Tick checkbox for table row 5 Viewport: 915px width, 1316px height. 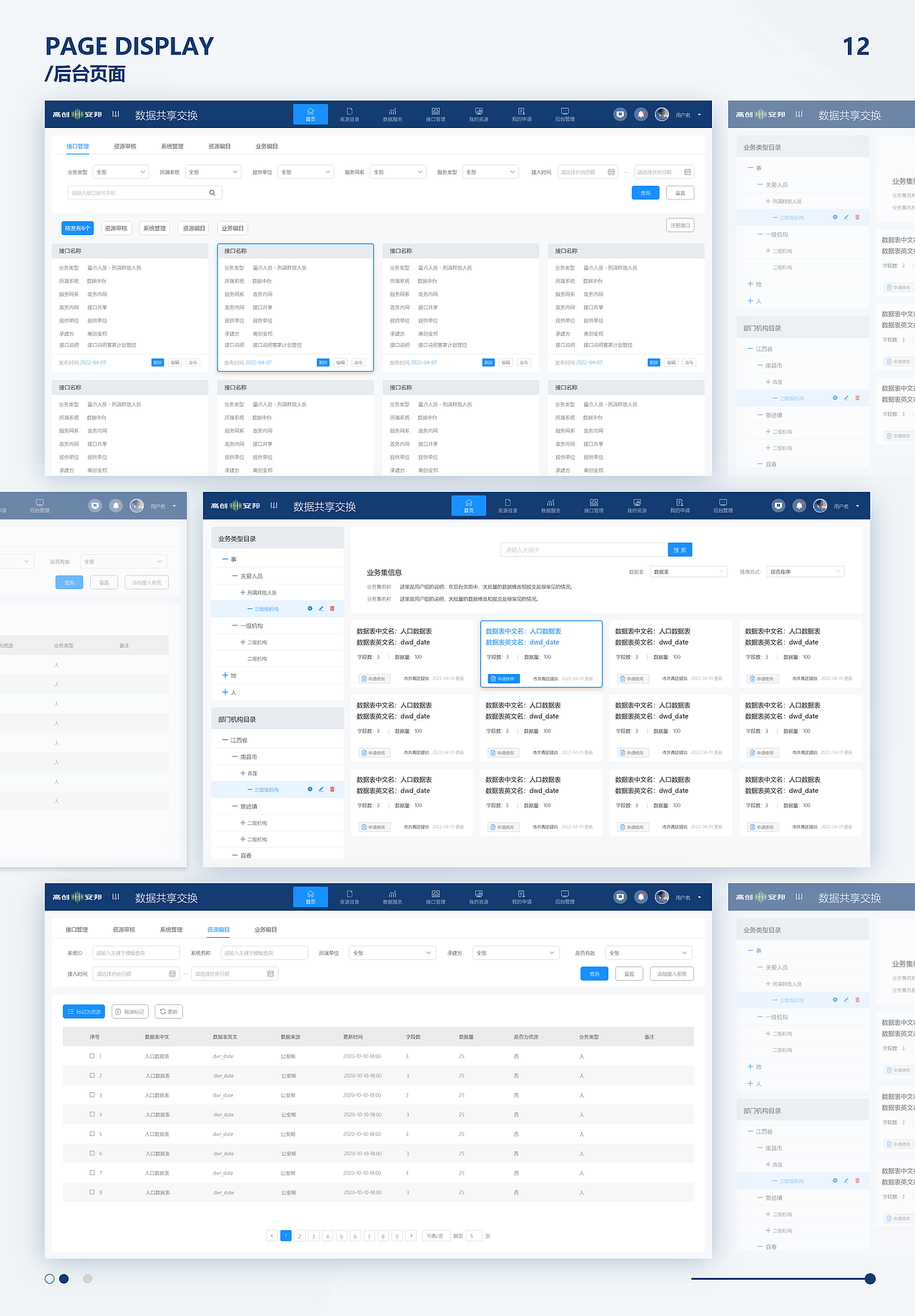click(x=92, y=1134)
